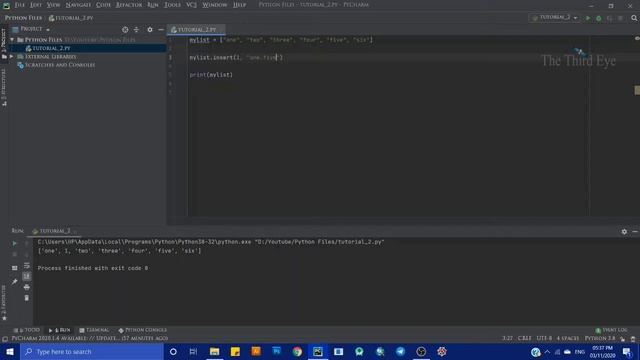Click the locate file target icon in Project panel
This screenshot has width=640, height=360.
[125, 29]
